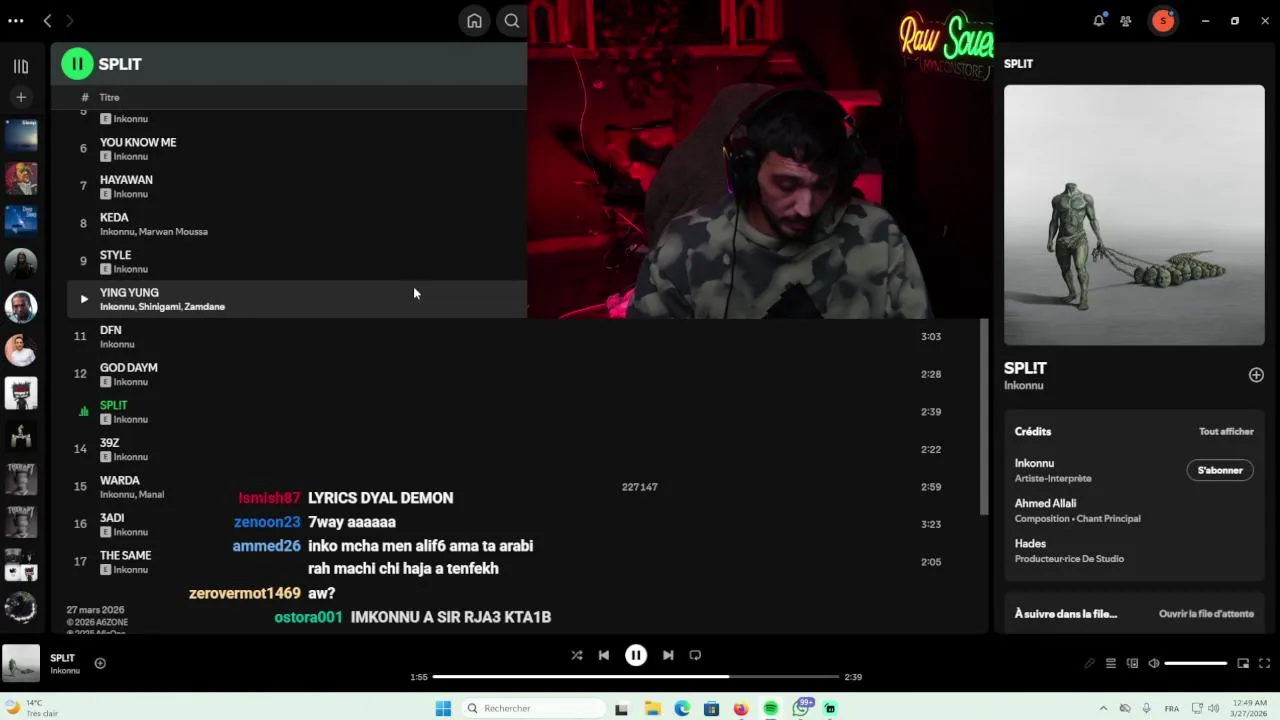The image size is (1280, 720).
Task: Click Tout afficher credits link
Action: click(1226, 431)
